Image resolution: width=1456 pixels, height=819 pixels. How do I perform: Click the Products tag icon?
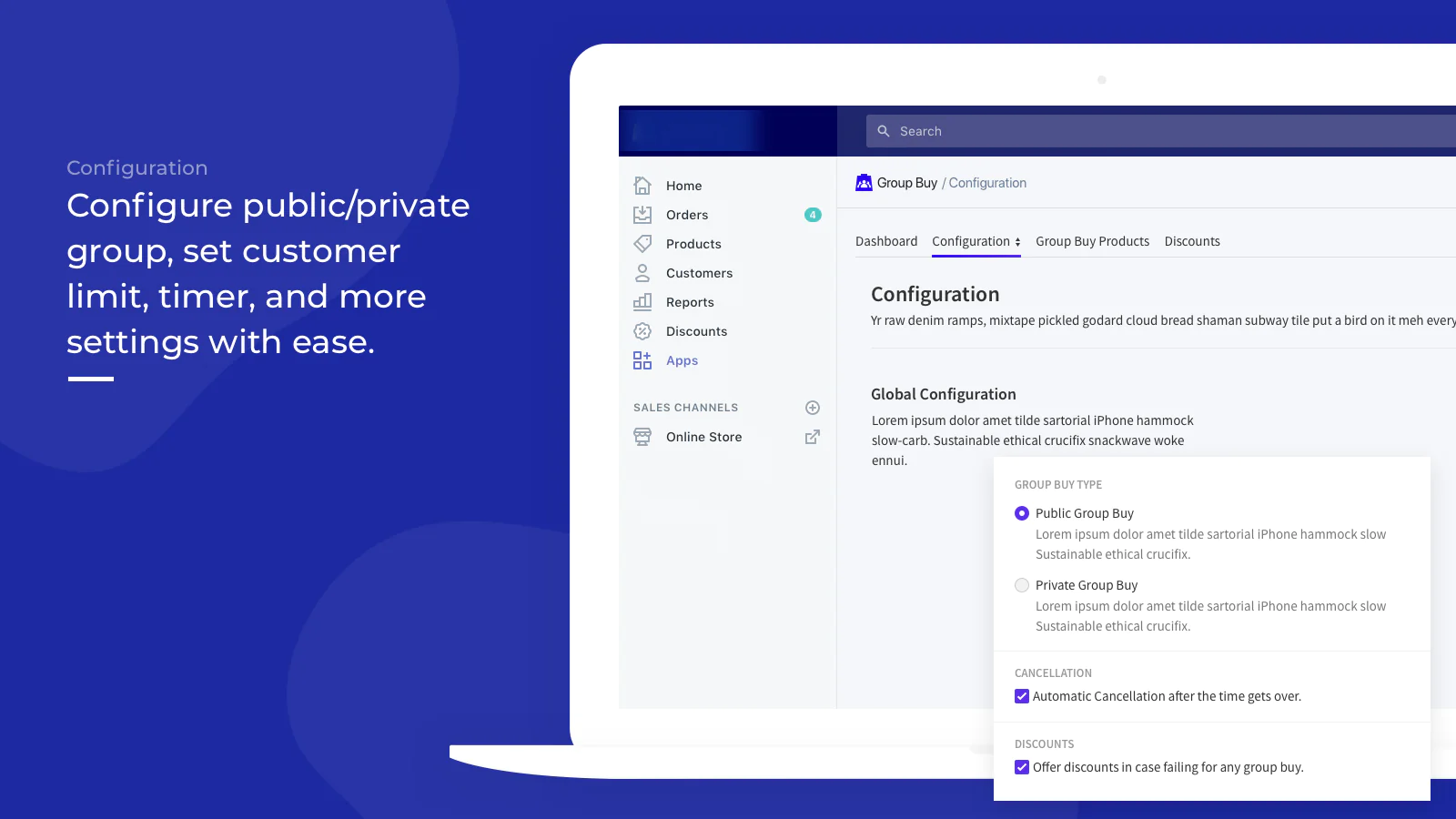(642, 244)
